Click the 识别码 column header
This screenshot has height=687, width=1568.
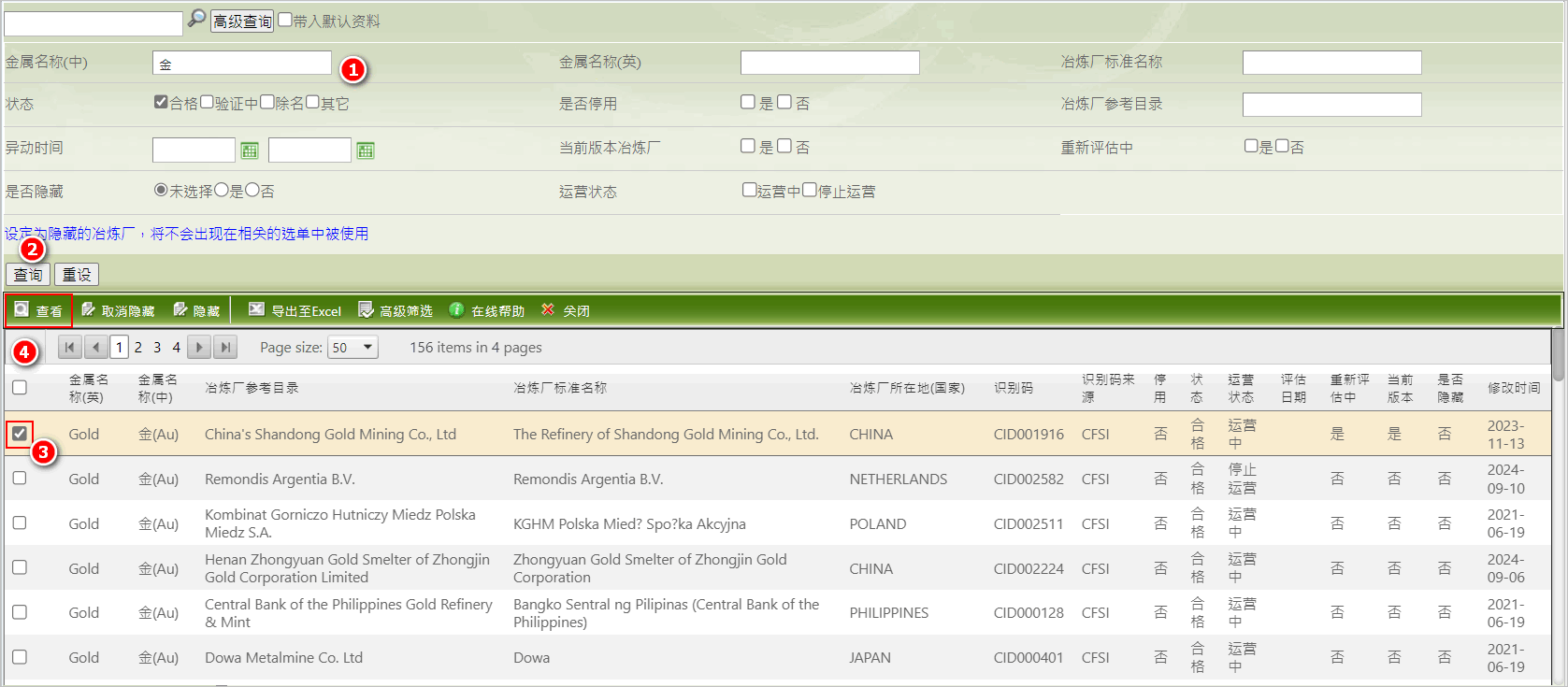click(x=1014, y=388)
